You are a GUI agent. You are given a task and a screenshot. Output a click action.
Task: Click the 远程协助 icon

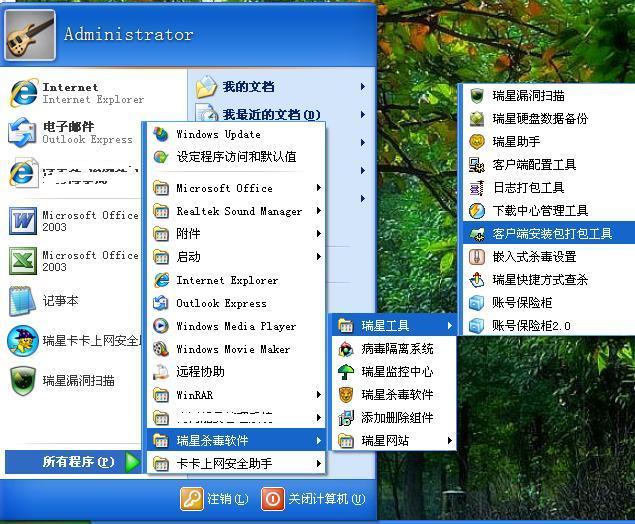161,372
